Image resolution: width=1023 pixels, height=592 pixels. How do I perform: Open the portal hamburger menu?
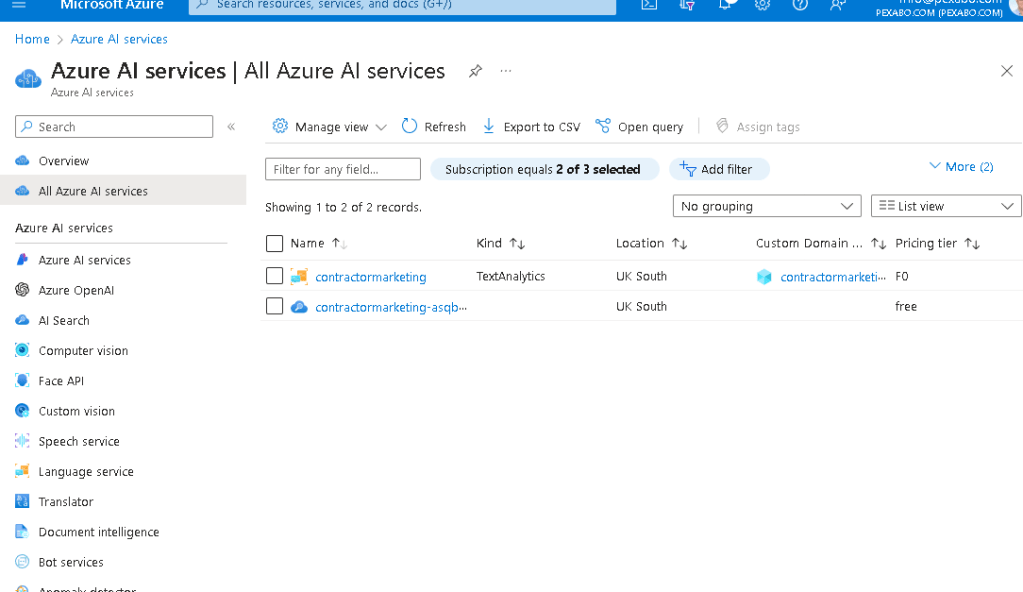(19, 4)
